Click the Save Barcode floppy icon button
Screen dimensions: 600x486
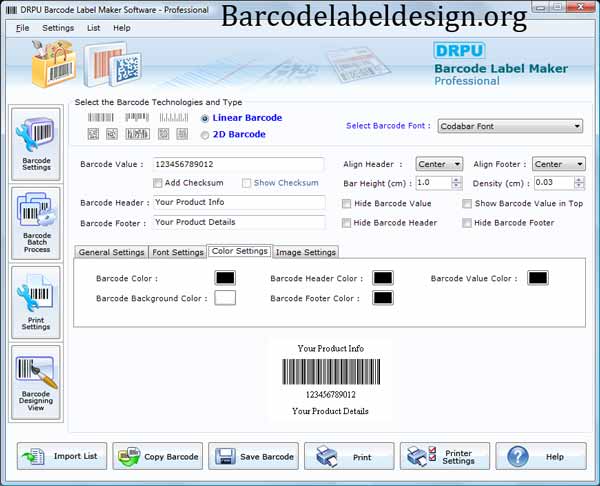click(253, 456)
